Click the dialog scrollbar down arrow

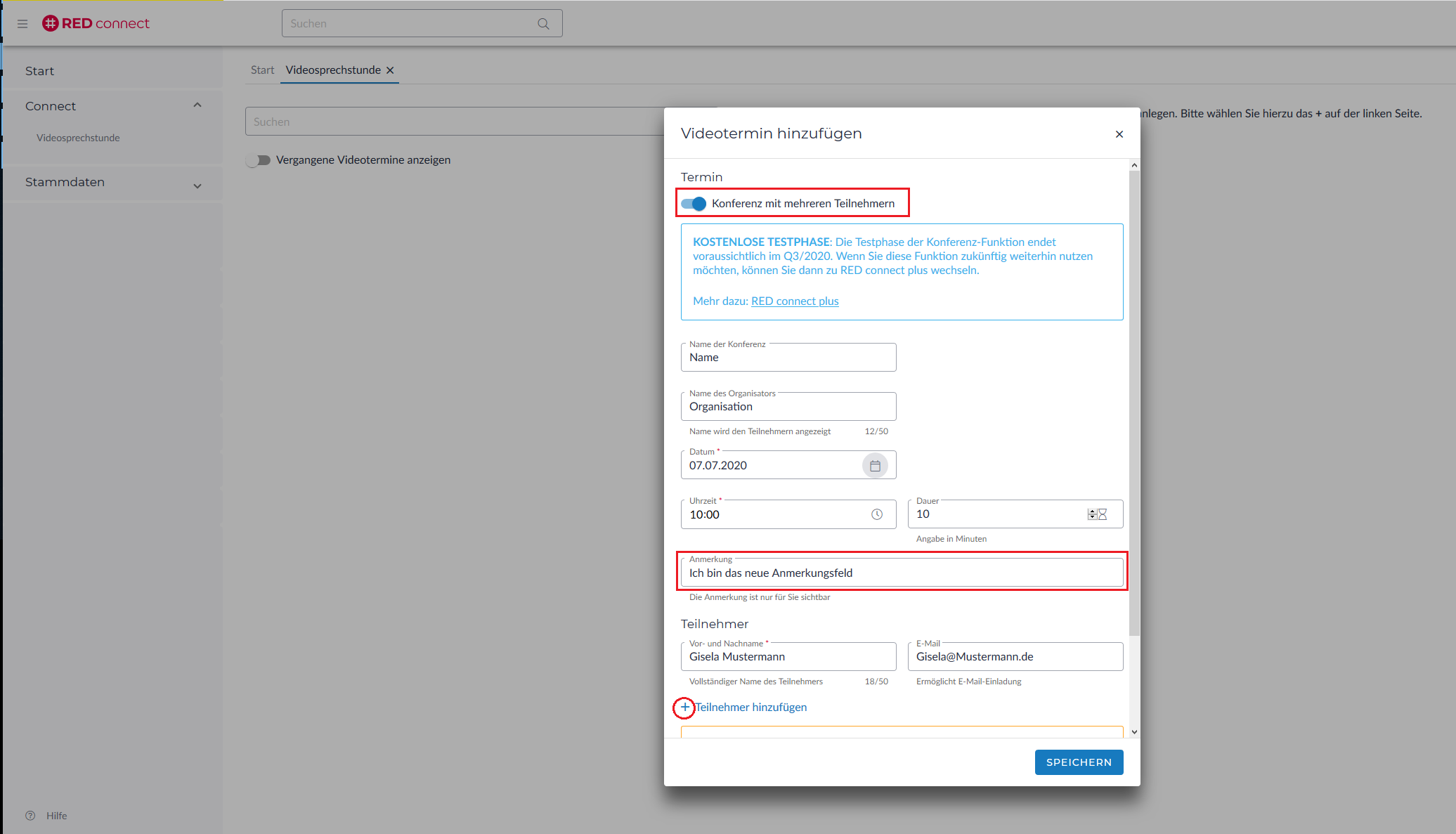pyautogui.click(x=1134, y=732)
